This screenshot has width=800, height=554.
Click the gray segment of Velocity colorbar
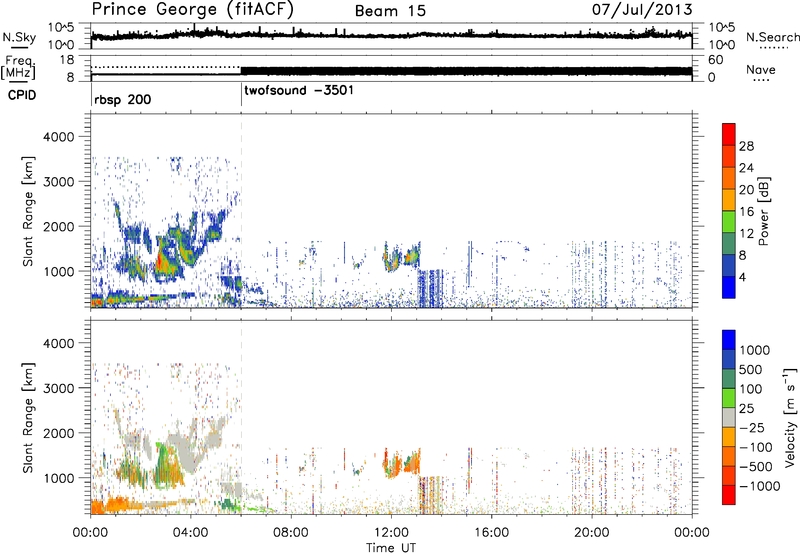point(729,418)
